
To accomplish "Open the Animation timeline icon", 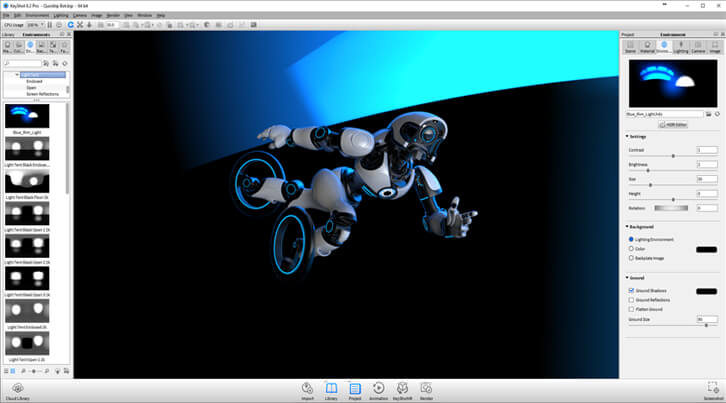I will tap(378, 388).
